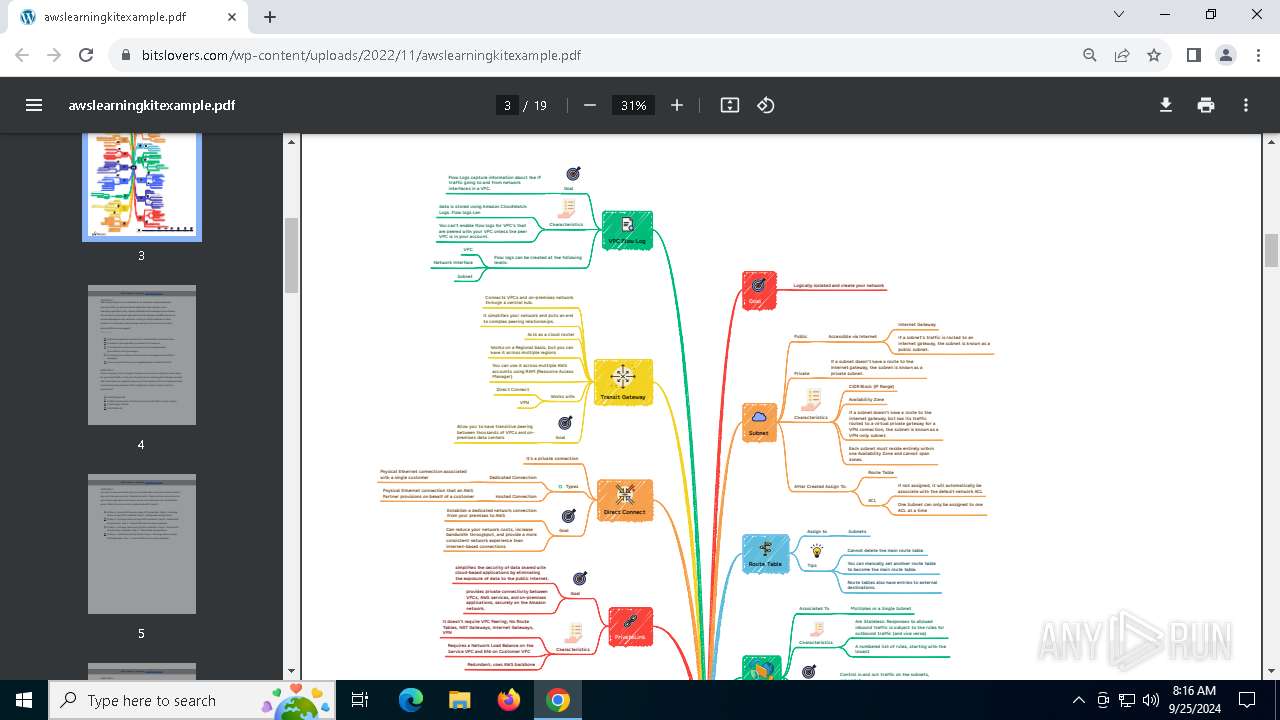Open volume control in system tray

pos(1151,700)
